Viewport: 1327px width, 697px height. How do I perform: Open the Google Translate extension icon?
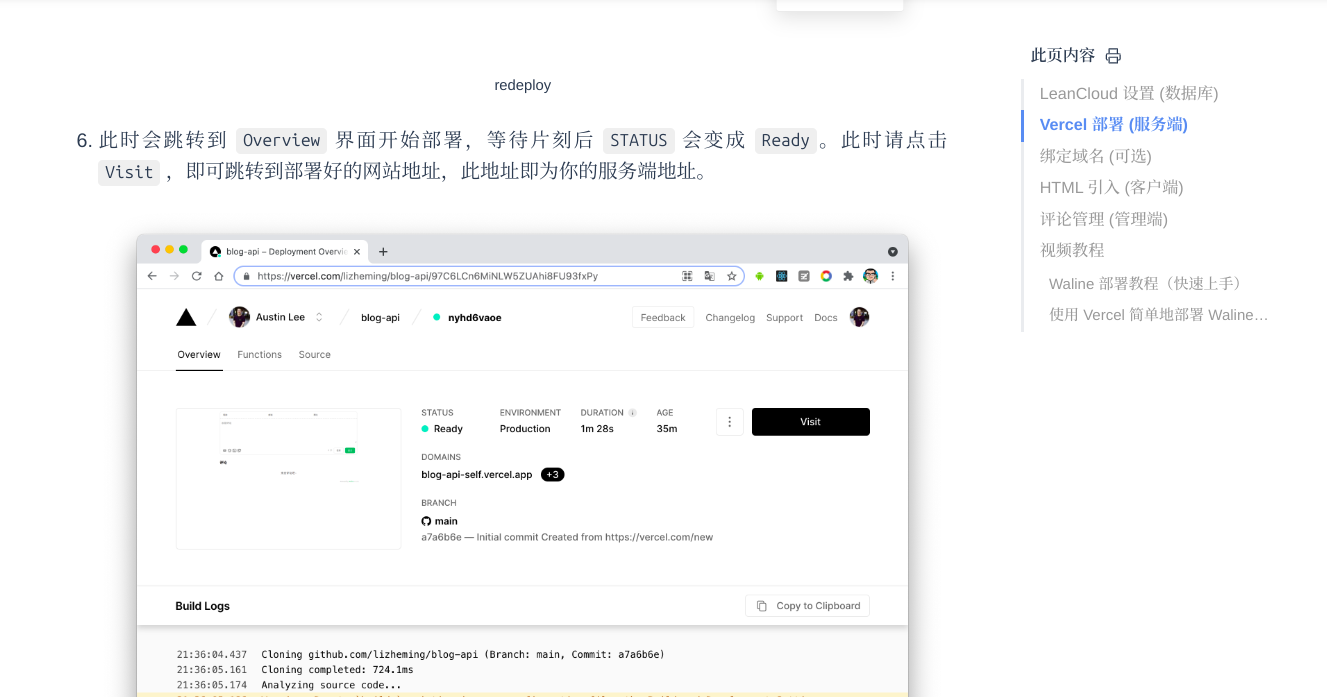[x=711, y=276]
